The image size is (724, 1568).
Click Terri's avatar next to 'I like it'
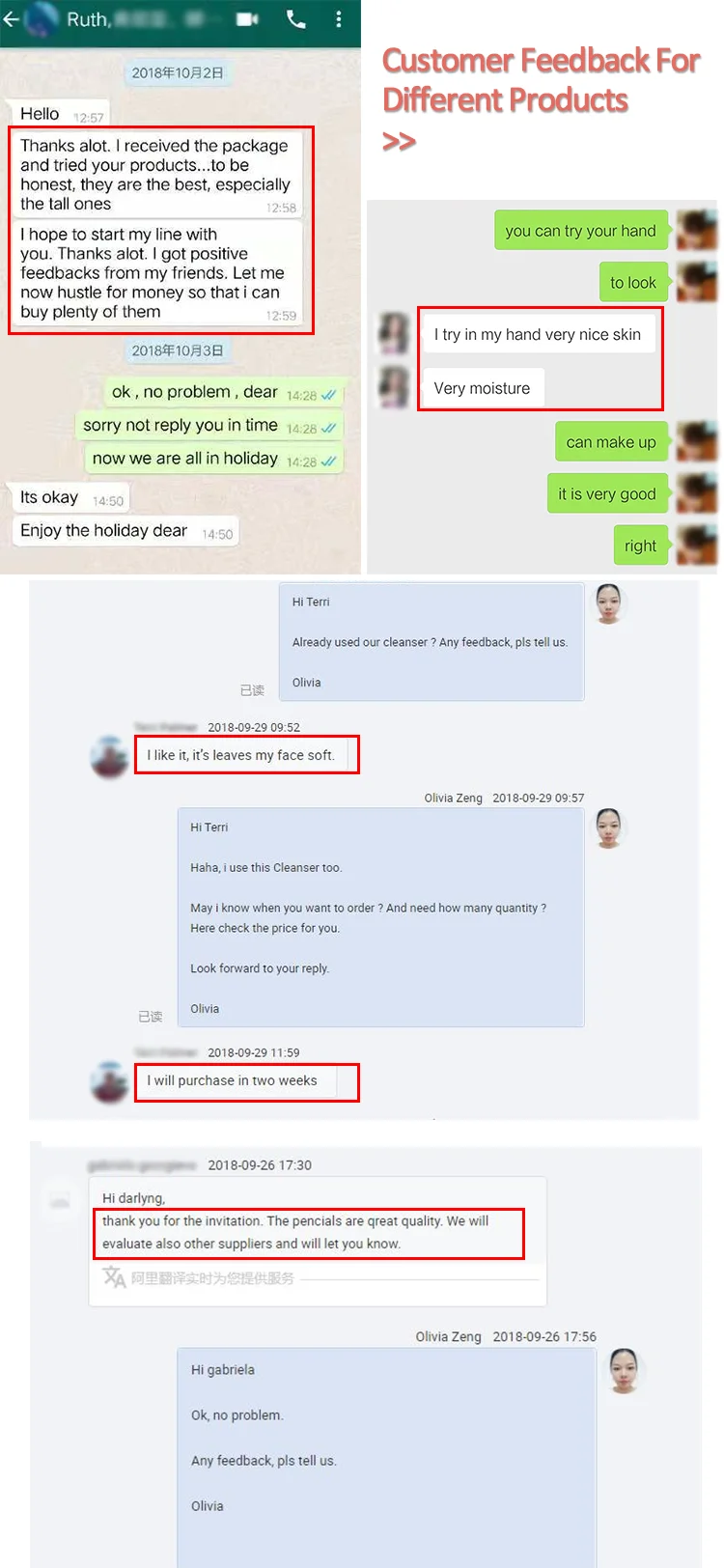[109, 756]
